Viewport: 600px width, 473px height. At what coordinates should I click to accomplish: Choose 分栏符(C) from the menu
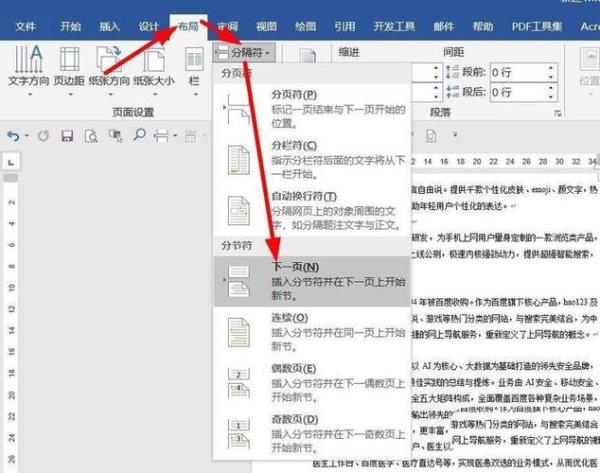[312, 160]
